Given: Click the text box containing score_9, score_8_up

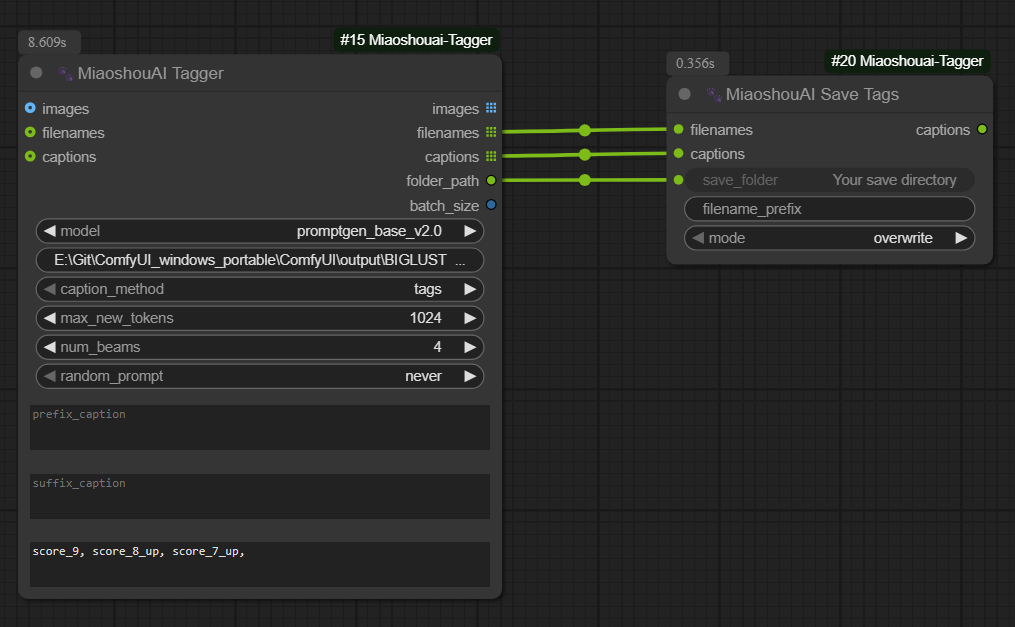Looking at the screenshot, I should click(260, 564).
